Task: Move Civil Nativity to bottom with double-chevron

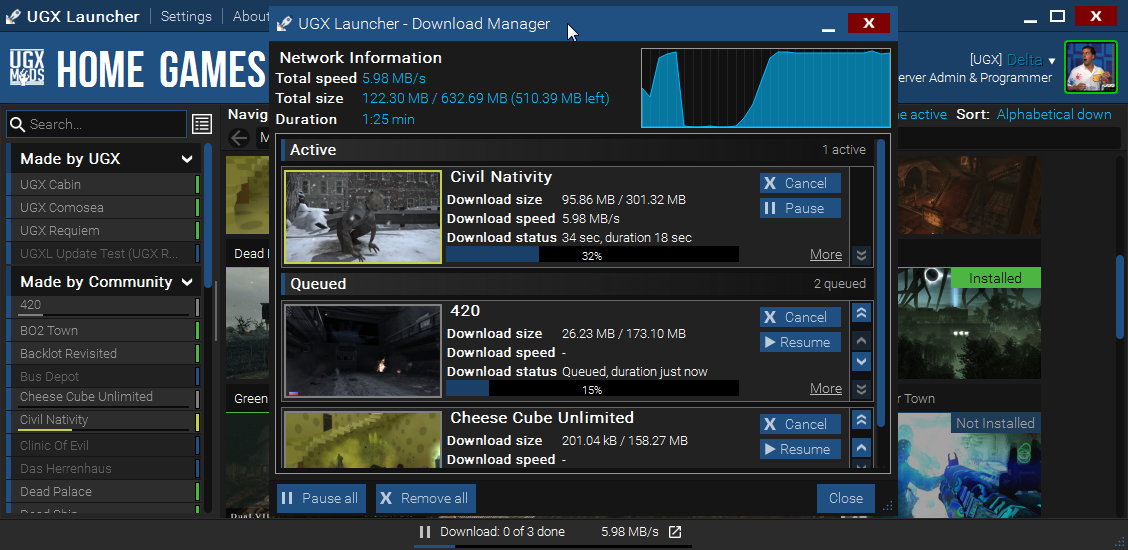Action: (861, 255)
